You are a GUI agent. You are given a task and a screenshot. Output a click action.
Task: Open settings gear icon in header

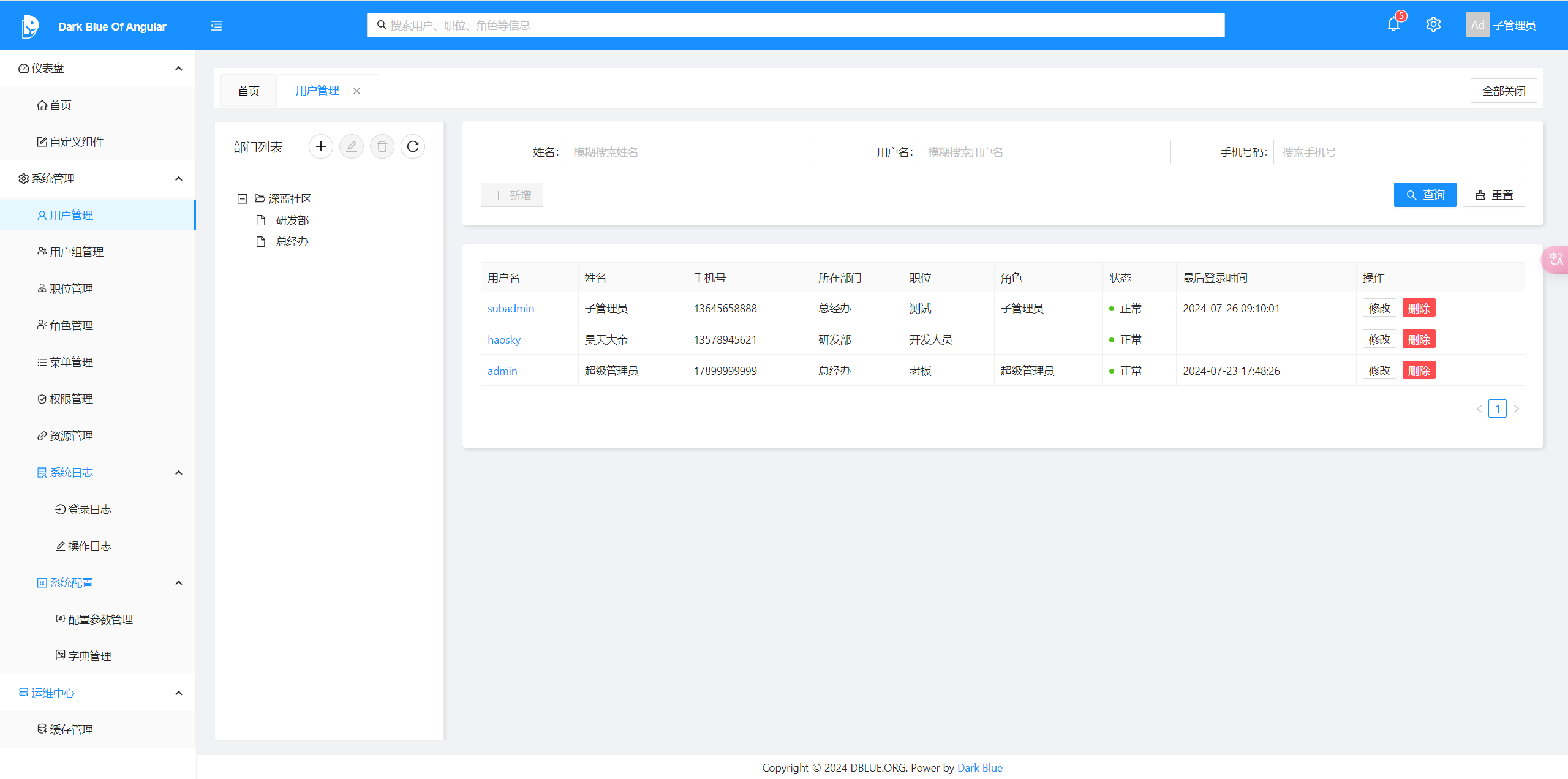pos(1433,24)
